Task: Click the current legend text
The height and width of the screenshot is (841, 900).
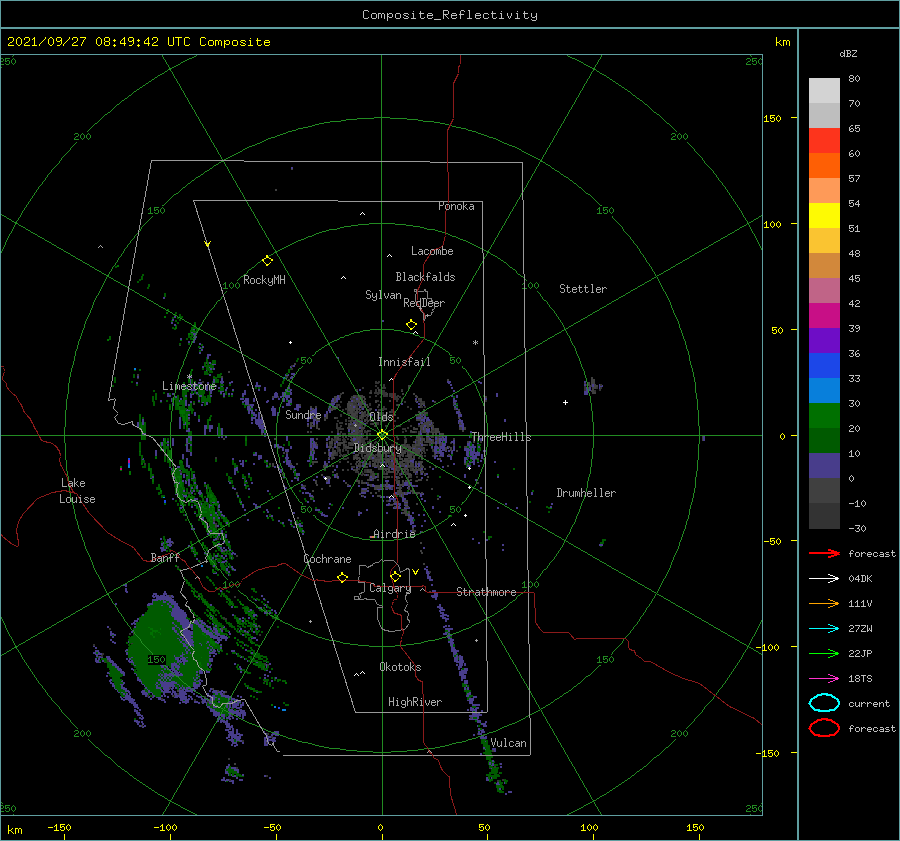Action: tap(869, 703)
